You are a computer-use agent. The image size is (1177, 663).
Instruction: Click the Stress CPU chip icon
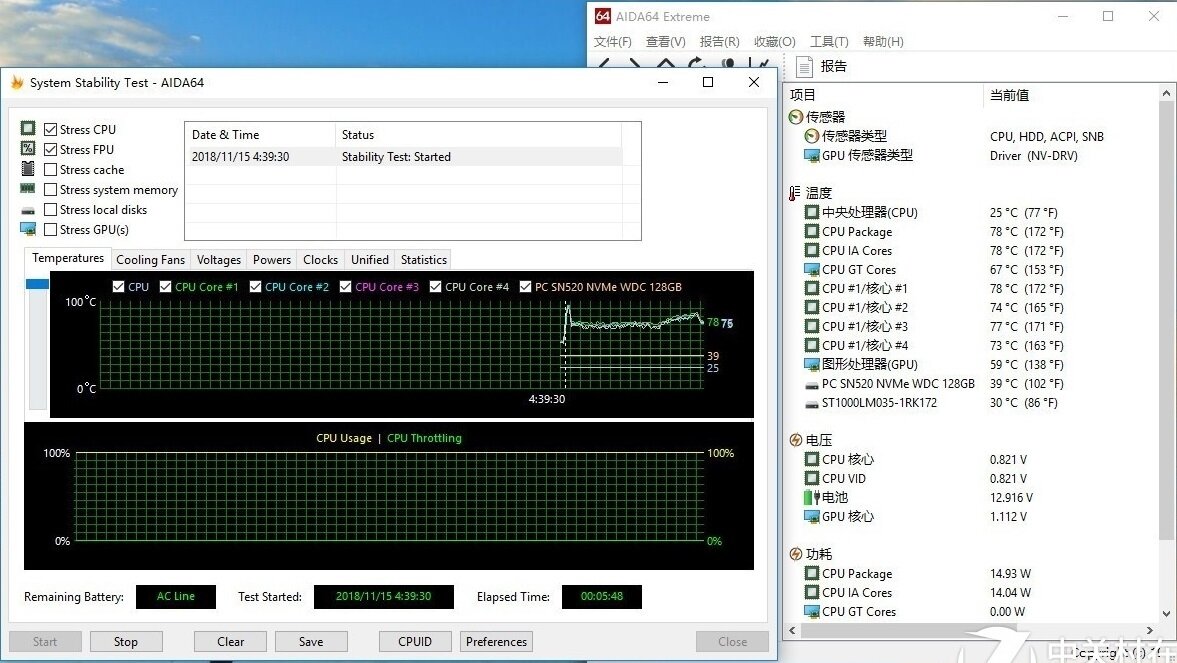tap(28, 128)
